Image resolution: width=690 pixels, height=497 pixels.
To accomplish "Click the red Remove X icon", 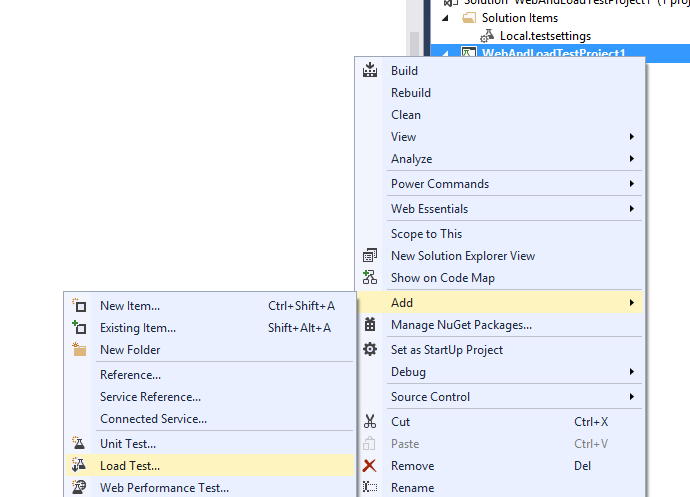I will [370, 466].
